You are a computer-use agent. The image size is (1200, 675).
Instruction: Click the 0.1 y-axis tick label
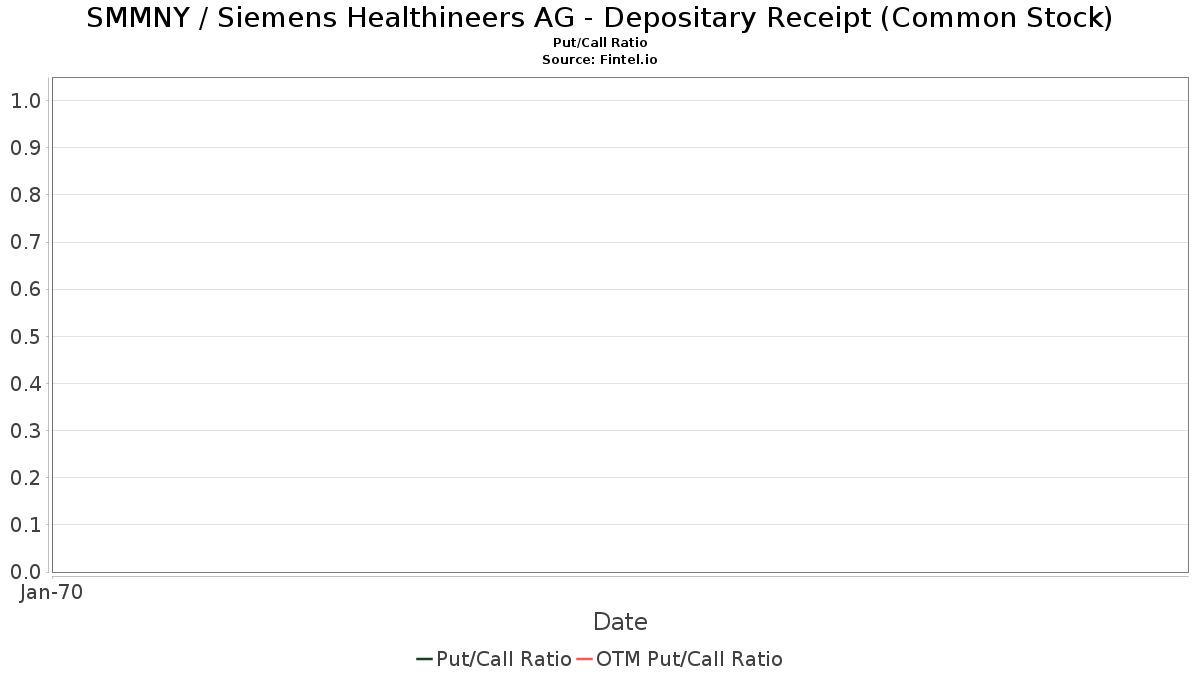(25, 525)
